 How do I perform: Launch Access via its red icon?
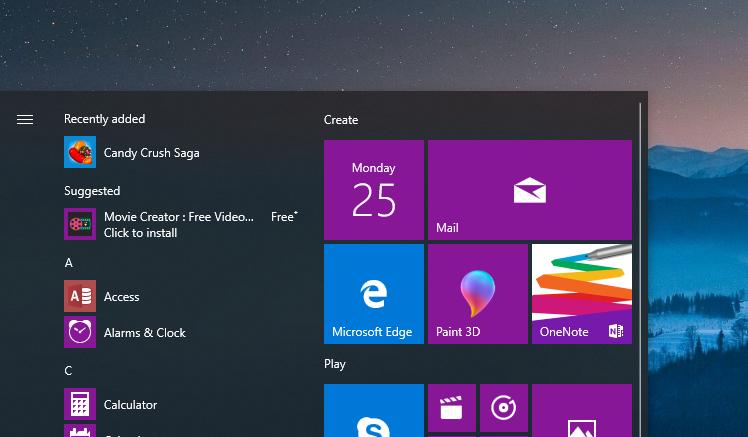[x=80, y=296]
